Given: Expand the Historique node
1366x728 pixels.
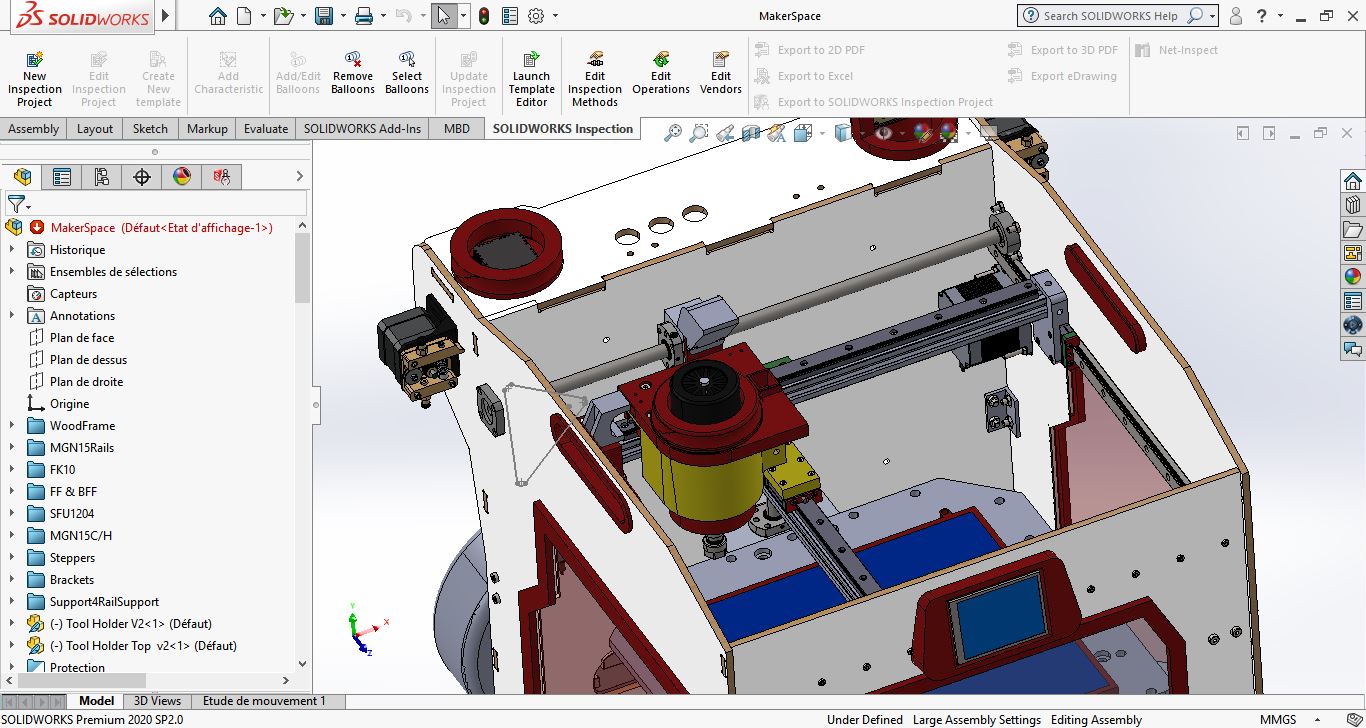Looking at the screenshot, I should tap(12, 250).
